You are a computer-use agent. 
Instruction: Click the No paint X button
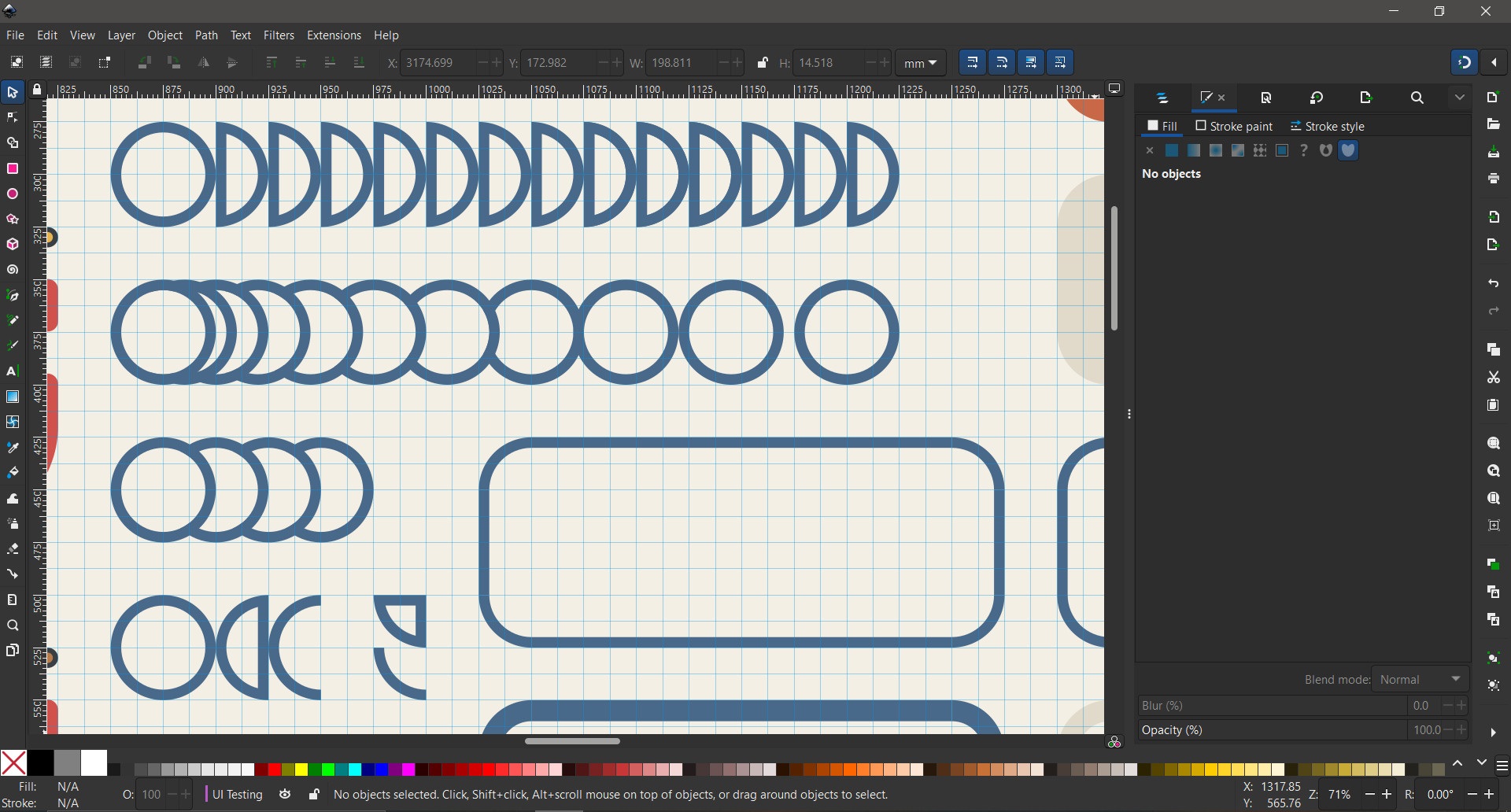coord(1150,151)
